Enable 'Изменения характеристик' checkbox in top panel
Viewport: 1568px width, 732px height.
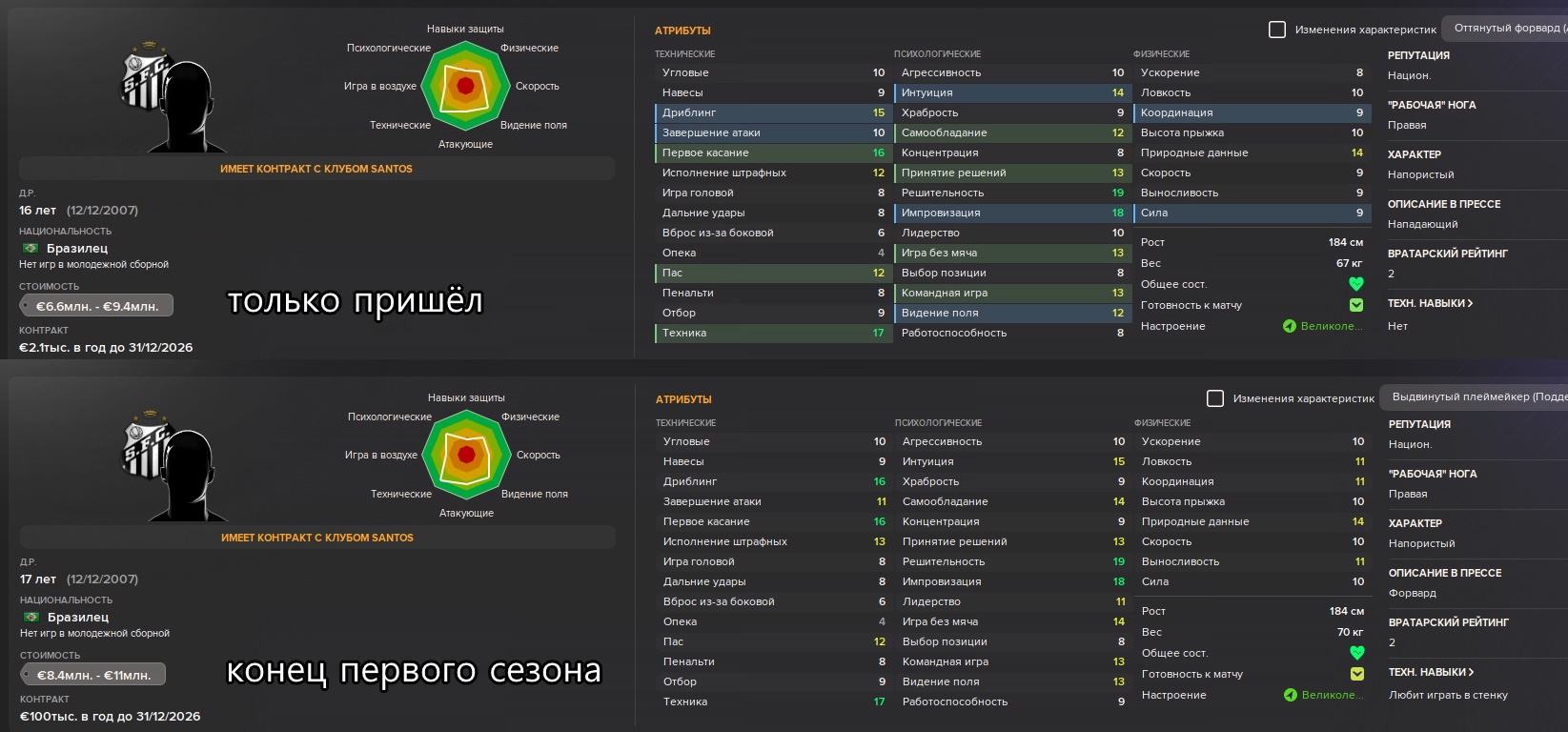coord(1277,30)
